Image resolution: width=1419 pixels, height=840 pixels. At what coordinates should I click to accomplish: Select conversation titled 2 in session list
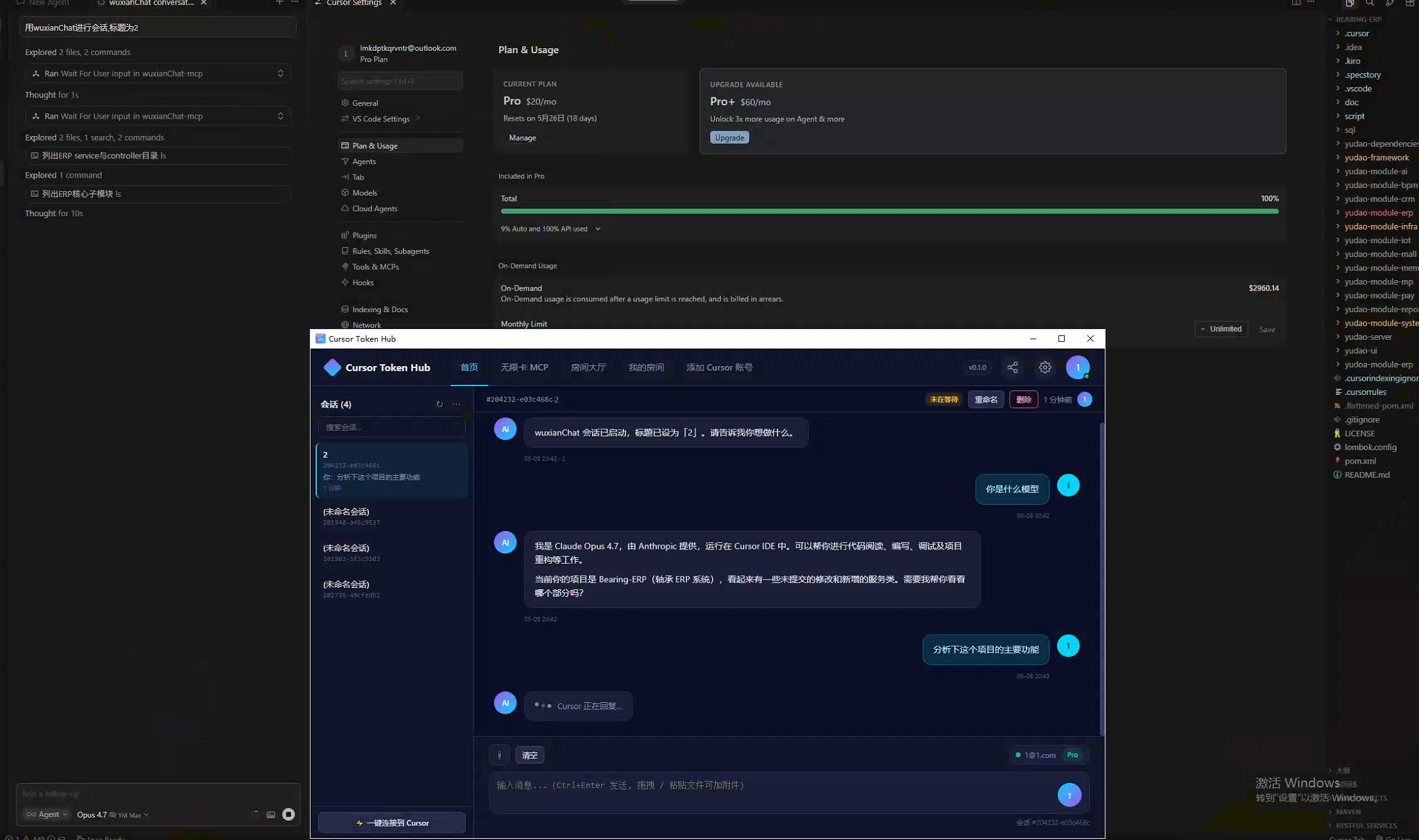392,470
